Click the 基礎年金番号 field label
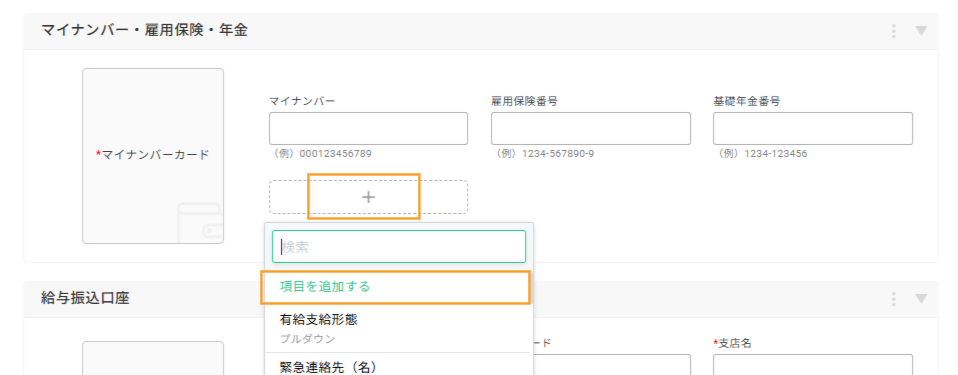This screenshot has height=375, width=958. [x=747, y=101]
